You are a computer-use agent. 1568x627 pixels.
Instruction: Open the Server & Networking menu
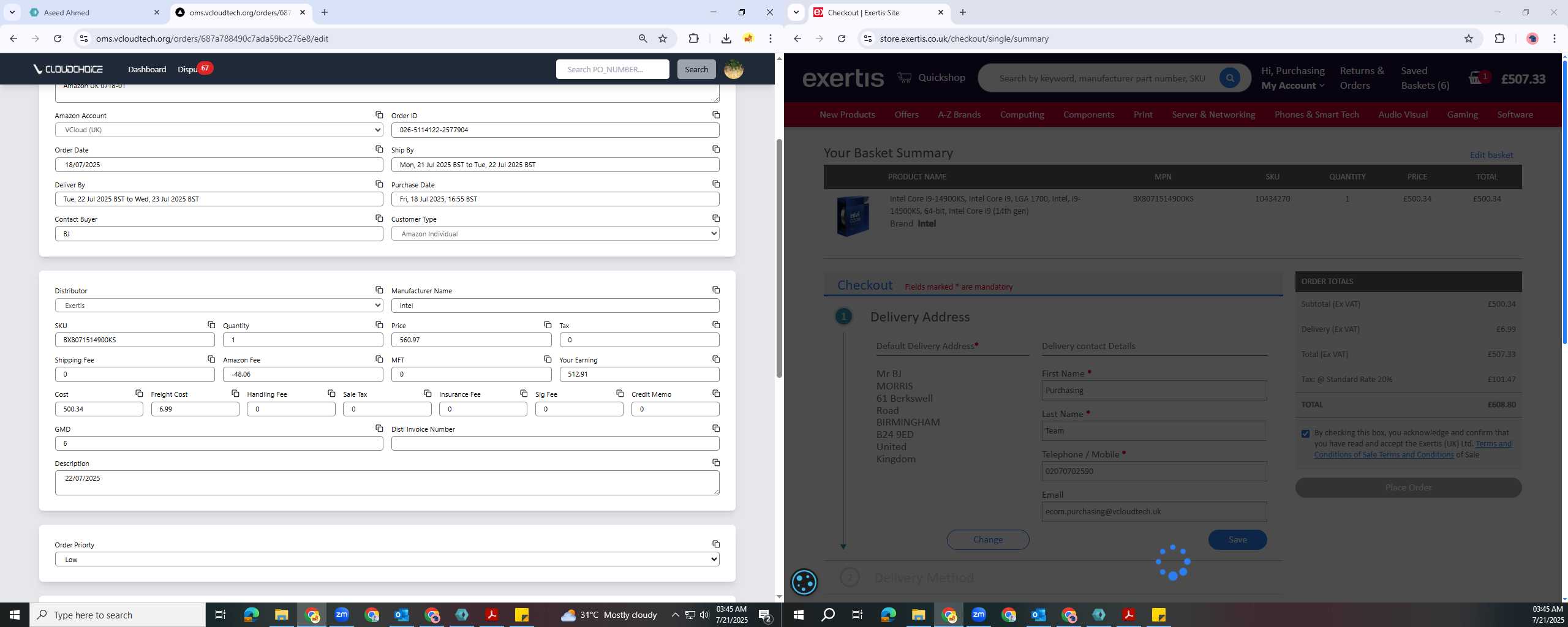[x=1213, y=115]
